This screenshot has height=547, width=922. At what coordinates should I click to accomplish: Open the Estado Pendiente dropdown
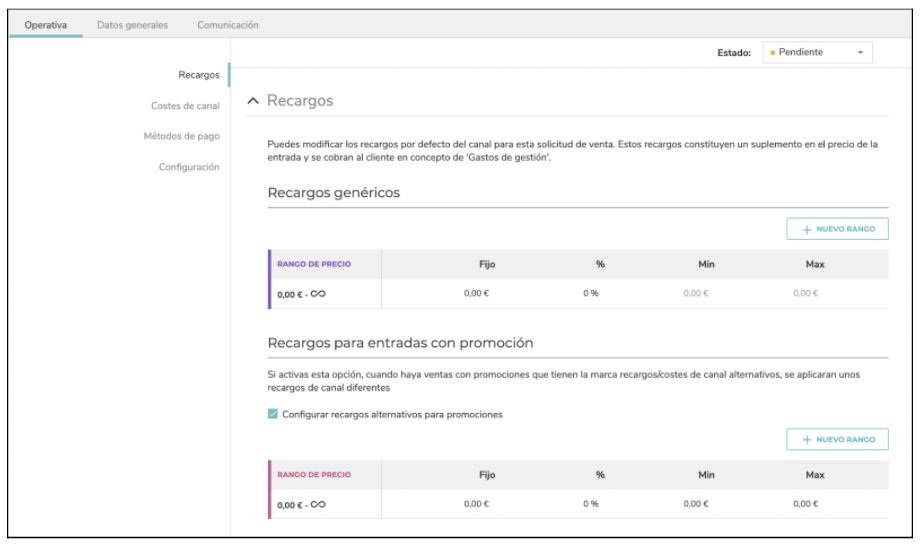click(x=817, y=52)
